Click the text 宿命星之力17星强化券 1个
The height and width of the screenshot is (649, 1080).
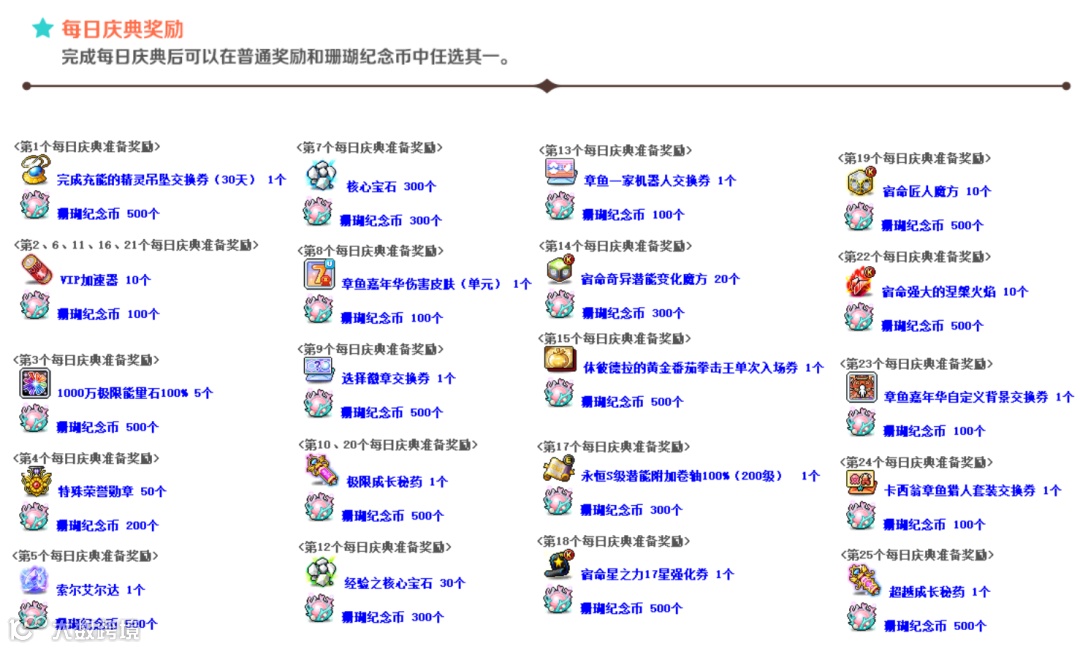pos(658,574)
